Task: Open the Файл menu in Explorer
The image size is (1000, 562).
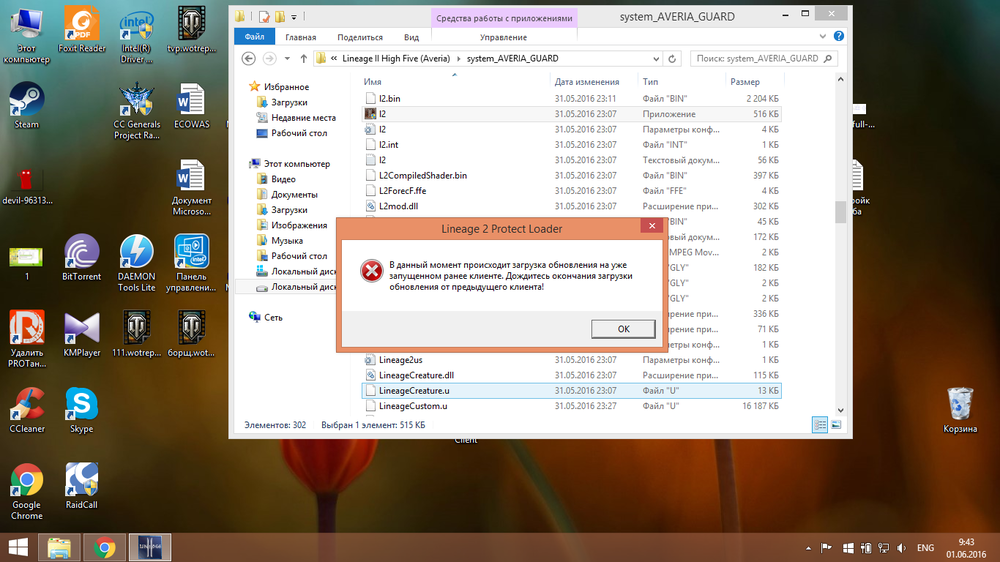Action: click(x=254, y=37)
